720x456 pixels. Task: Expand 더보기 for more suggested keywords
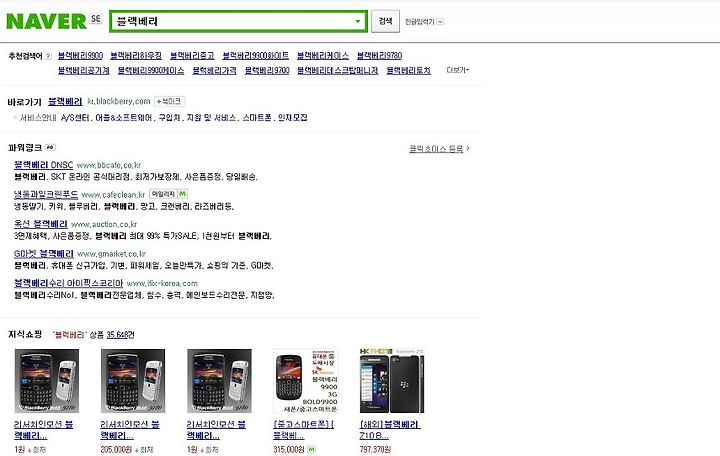pos(458,70)
